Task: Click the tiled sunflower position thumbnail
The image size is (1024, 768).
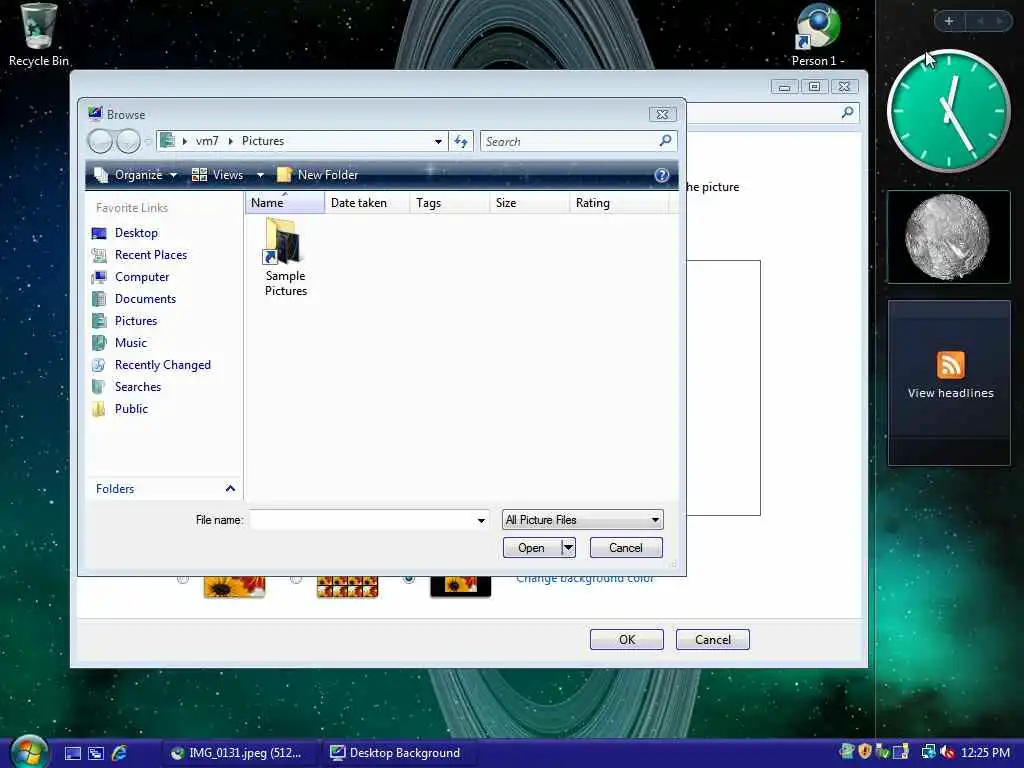Action: click(x=347, y=586)
